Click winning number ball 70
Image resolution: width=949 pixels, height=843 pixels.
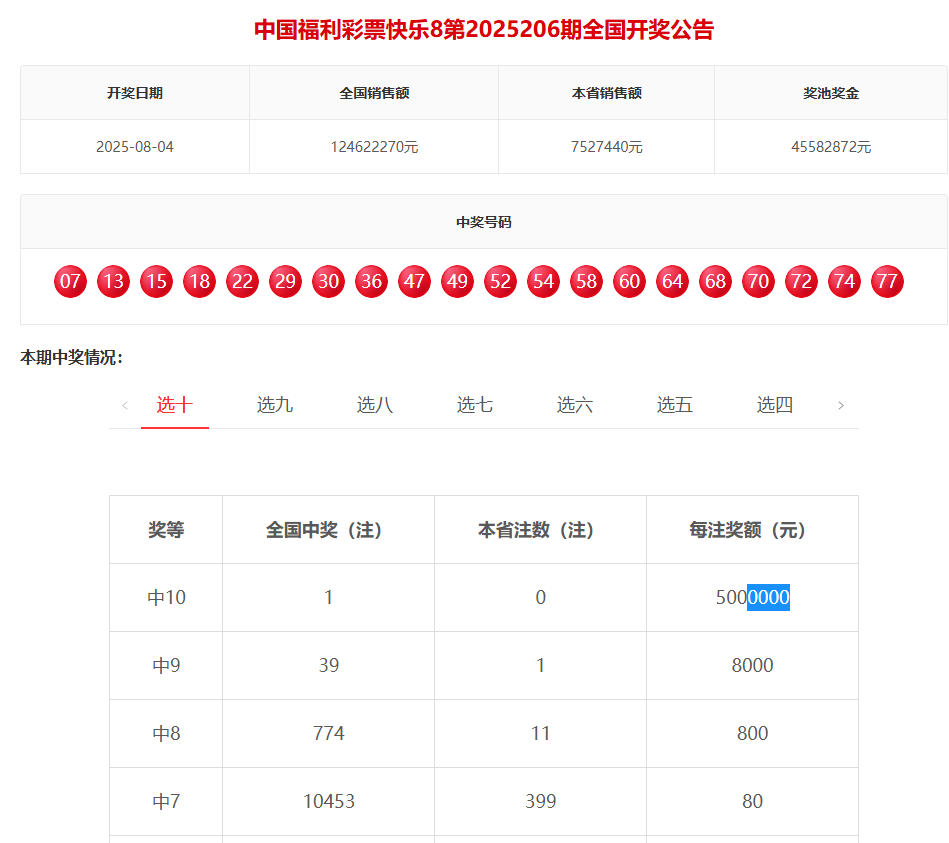pos(758,281)
